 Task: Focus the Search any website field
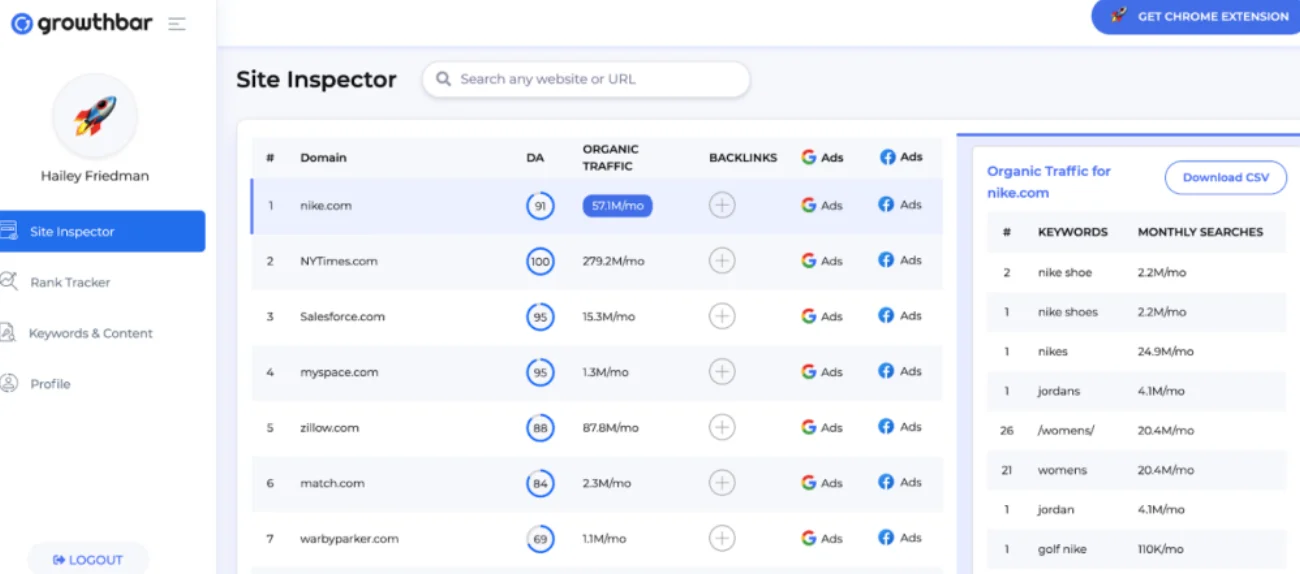click(586, 79)
